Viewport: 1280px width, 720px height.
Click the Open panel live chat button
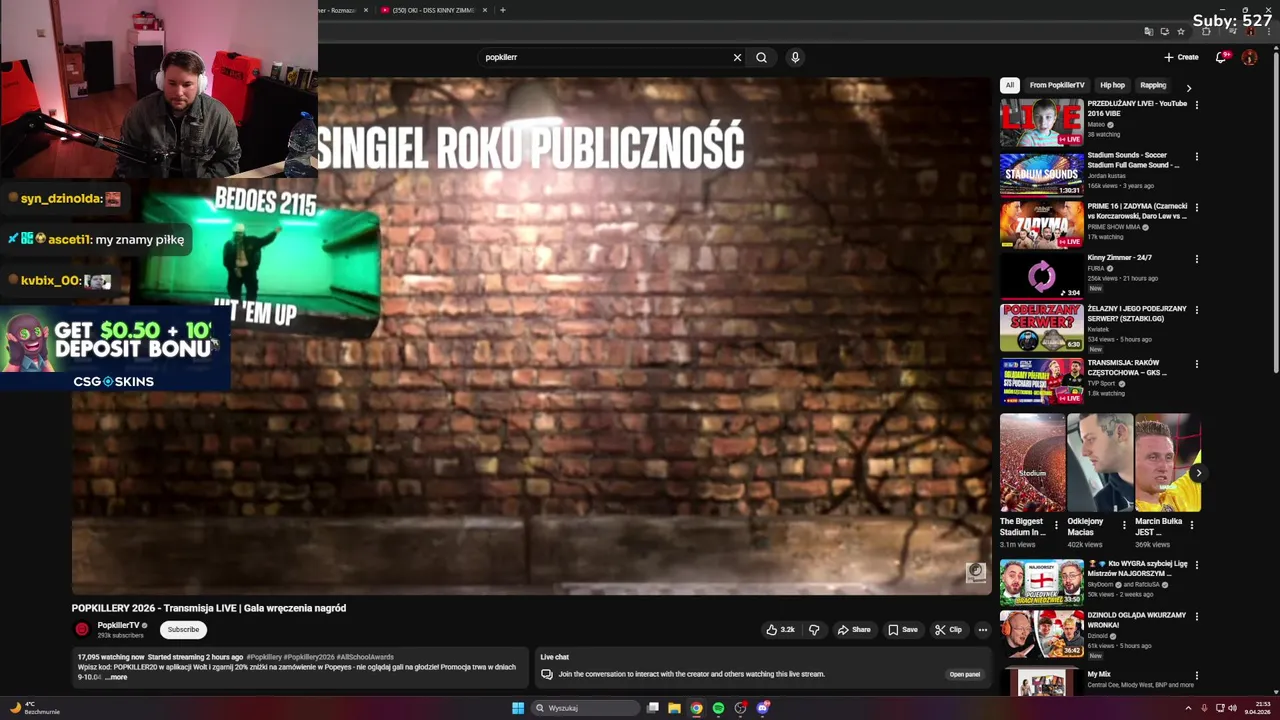(x=965, y=674)
